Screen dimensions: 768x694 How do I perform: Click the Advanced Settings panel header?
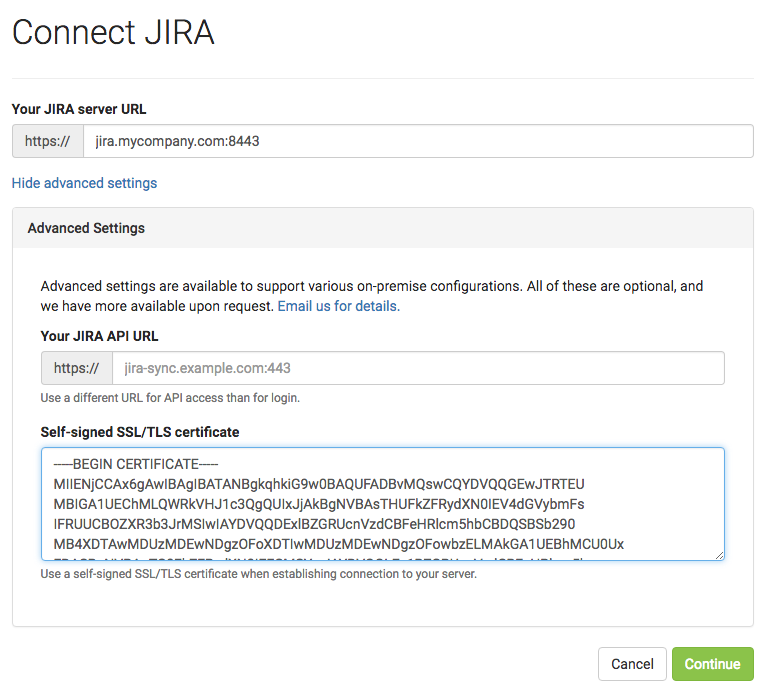[x=383, y=228]
